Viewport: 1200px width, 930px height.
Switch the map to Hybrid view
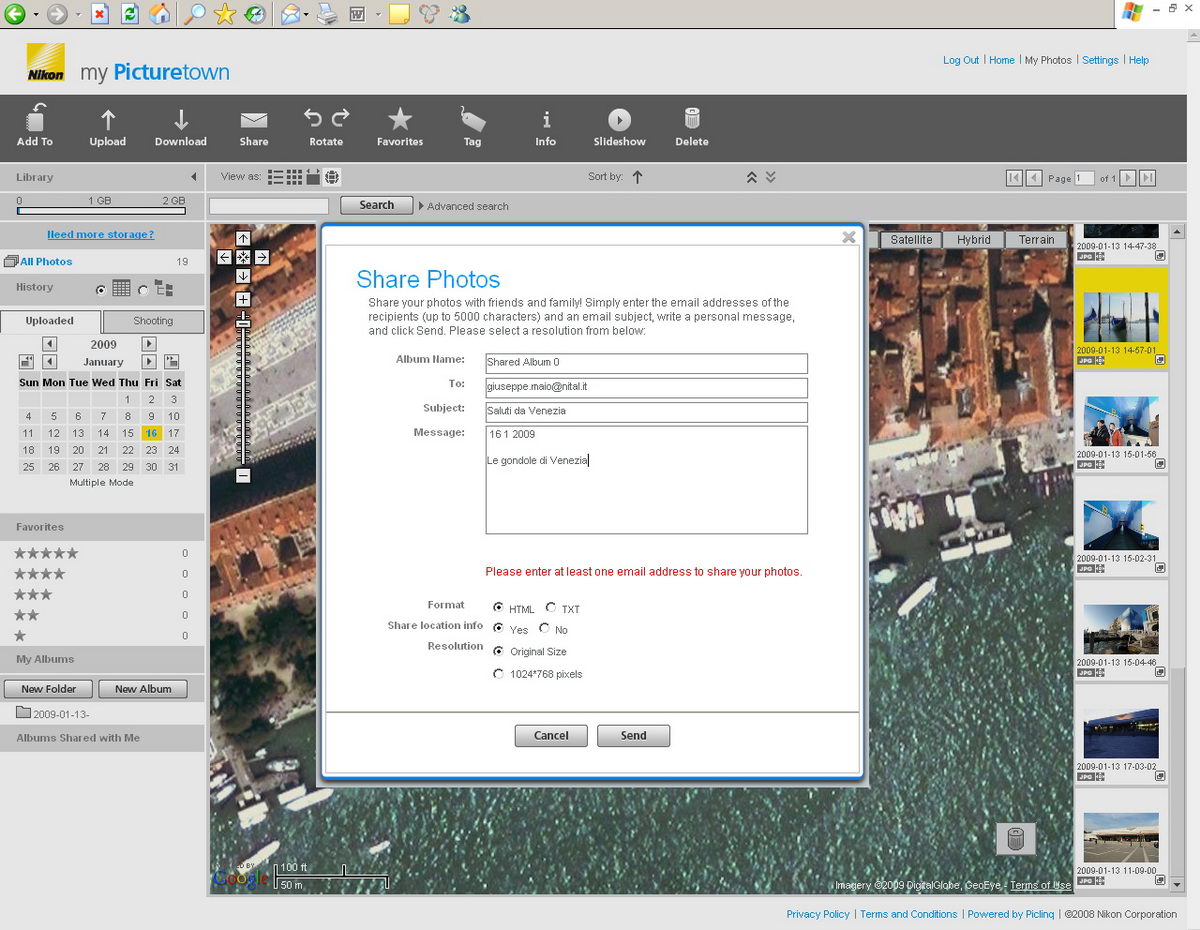[x=973, y=239]
